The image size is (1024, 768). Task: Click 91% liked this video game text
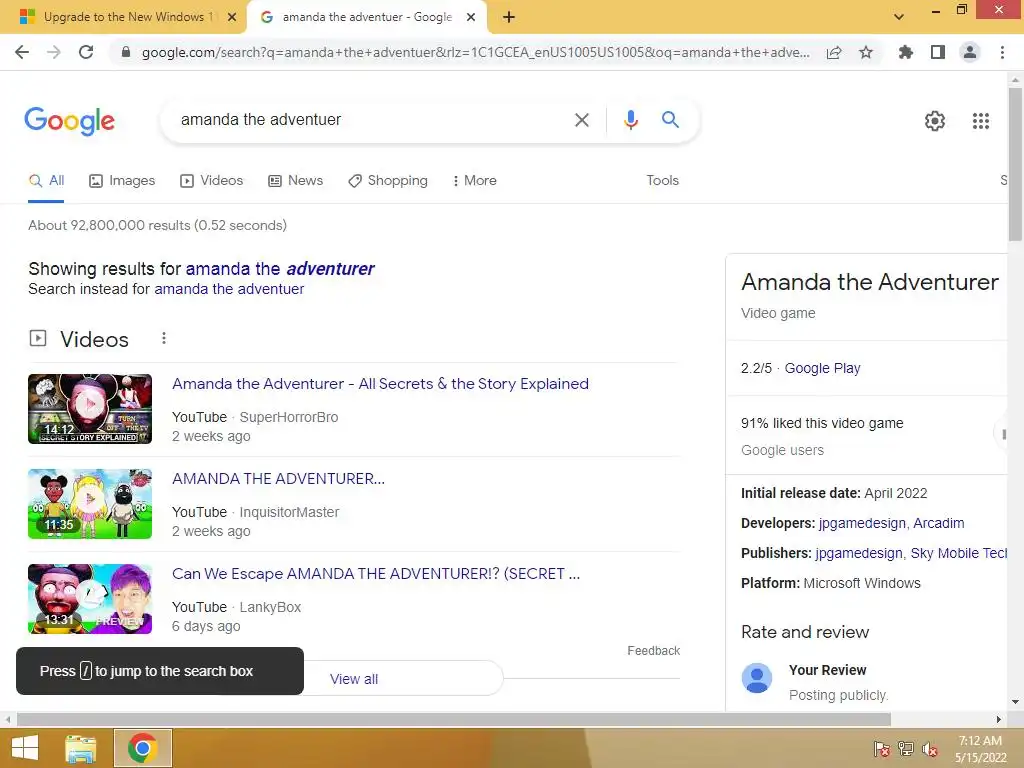822,423
